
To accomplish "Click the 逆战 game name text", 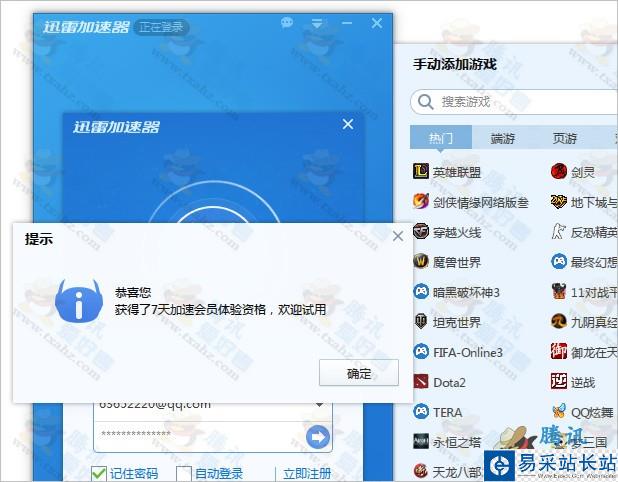I will click(583, 382).
